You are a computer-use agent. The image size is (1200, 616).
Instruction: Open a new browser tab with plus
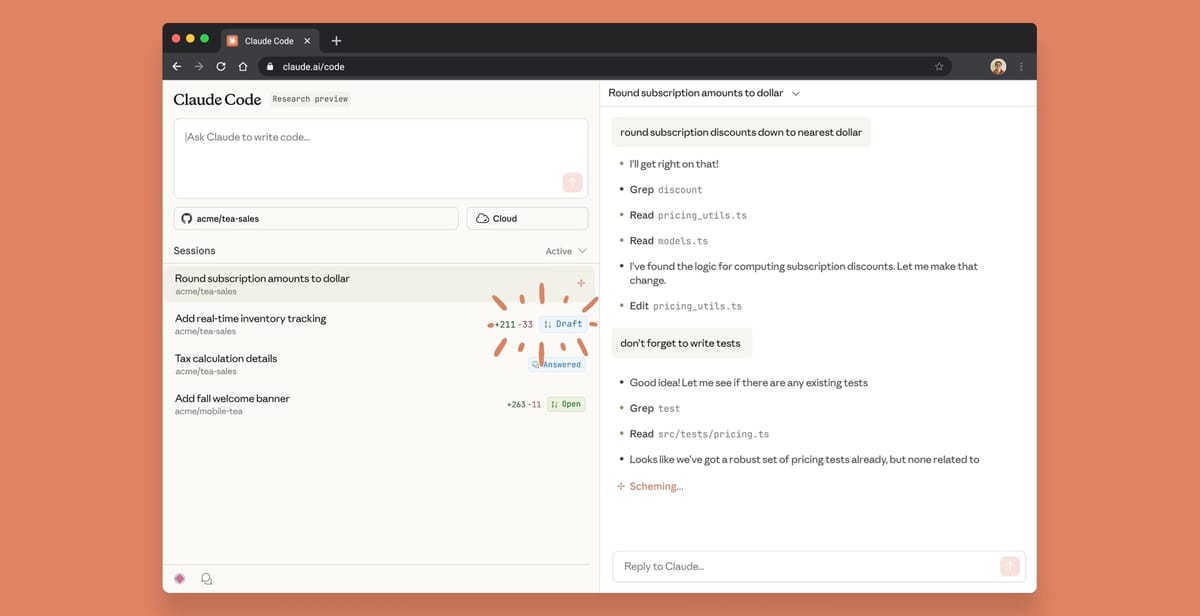336,41
